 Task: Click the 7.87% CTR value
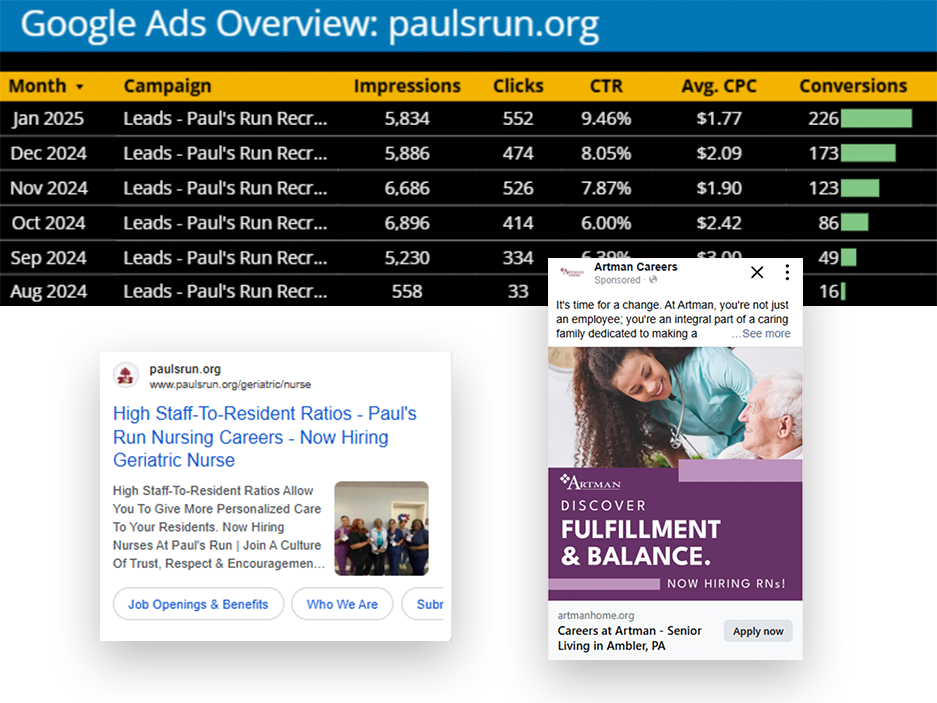point(606,188)
